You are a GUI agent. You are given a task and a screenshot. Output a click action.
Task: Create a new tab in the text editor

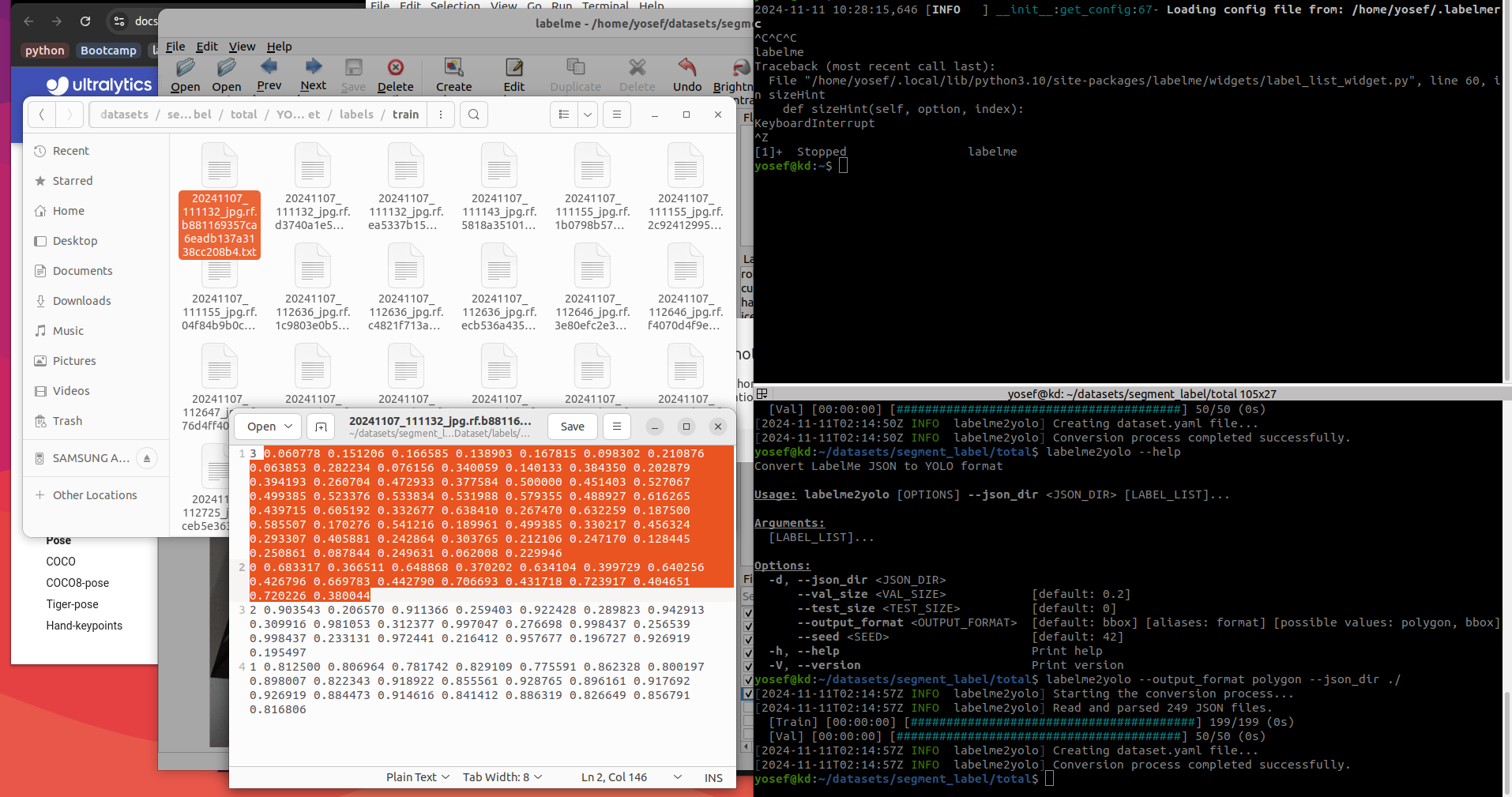tap(321, 427)
